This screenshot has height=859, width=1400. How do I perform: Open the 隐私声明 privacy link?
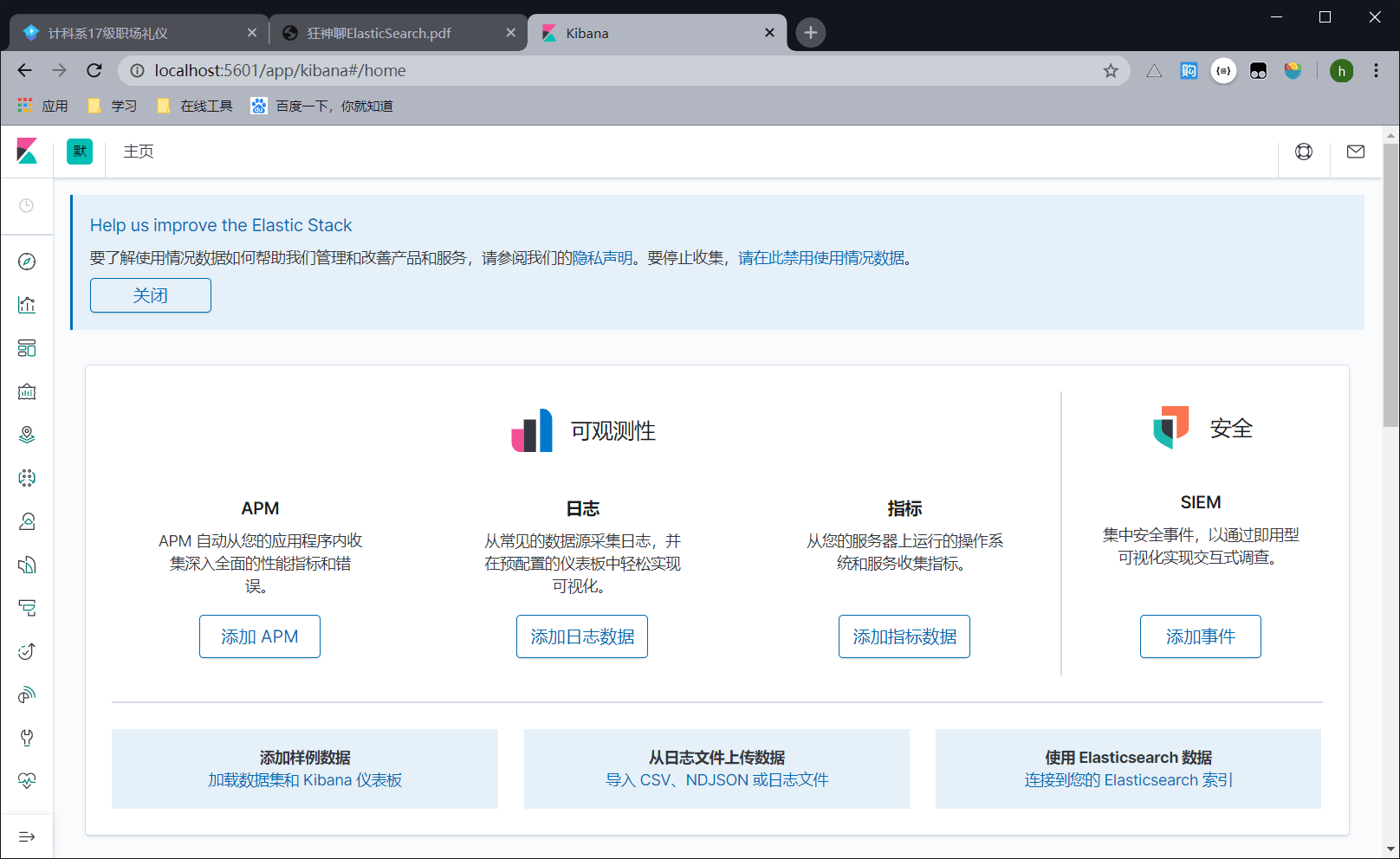[x=603, y=258]
